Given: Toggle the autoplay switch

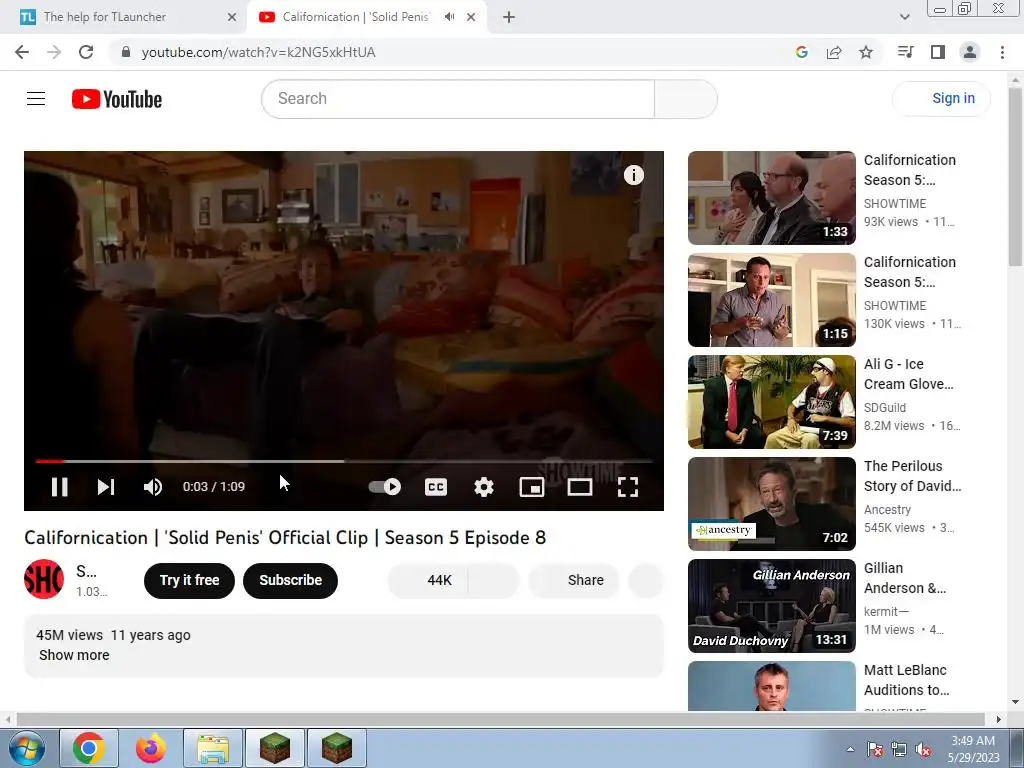Looking at the screenshot, I should (385, 487).
